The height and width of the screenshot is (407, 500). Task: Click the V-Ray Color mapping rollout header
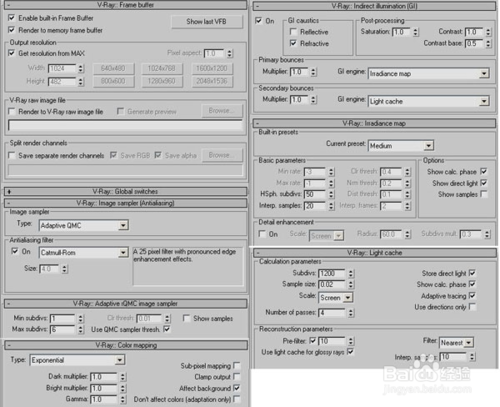[125, 345]
